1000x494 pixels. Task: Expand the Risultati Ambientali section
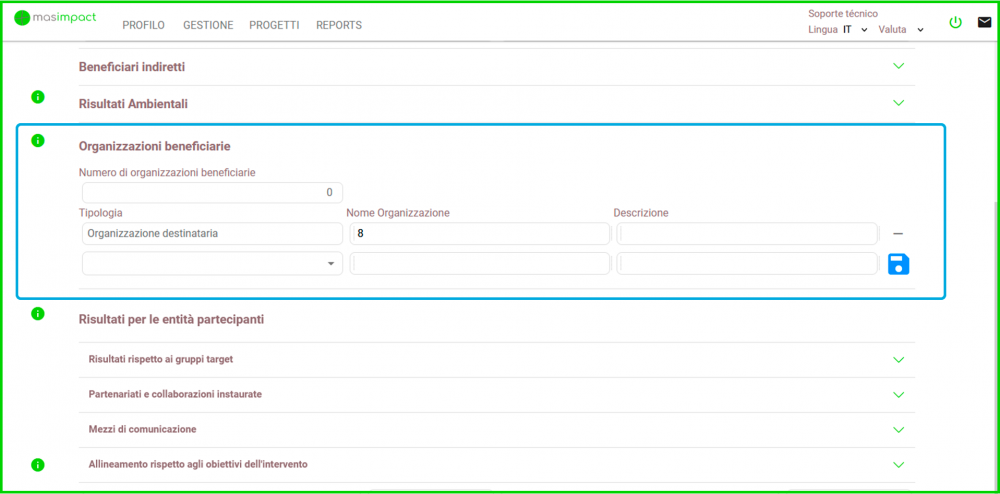(x=898, y=102)
